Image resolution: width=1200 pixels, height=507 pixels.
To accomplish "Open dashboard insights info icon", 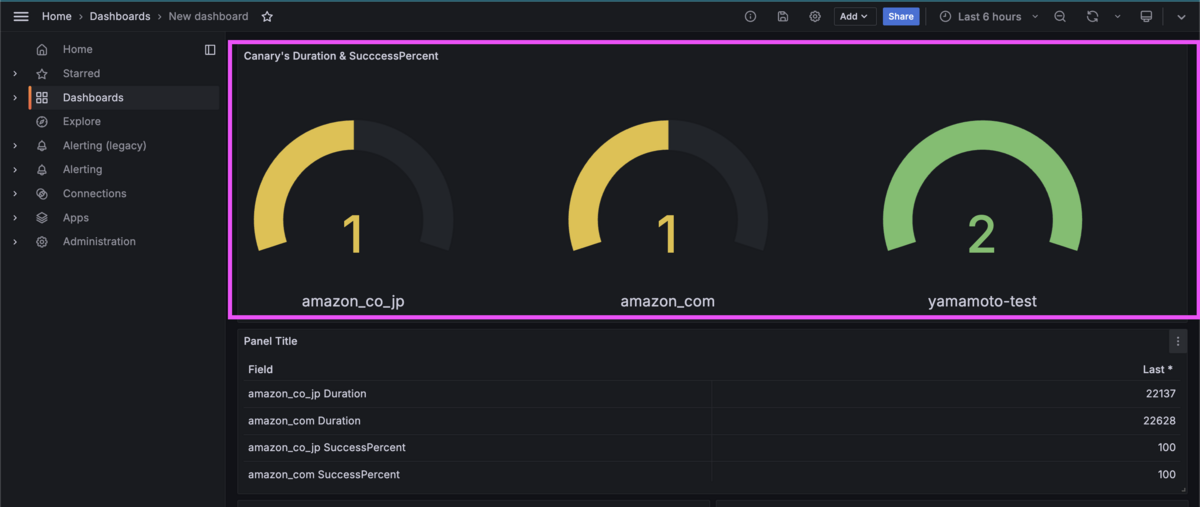I will coord(750,17).
